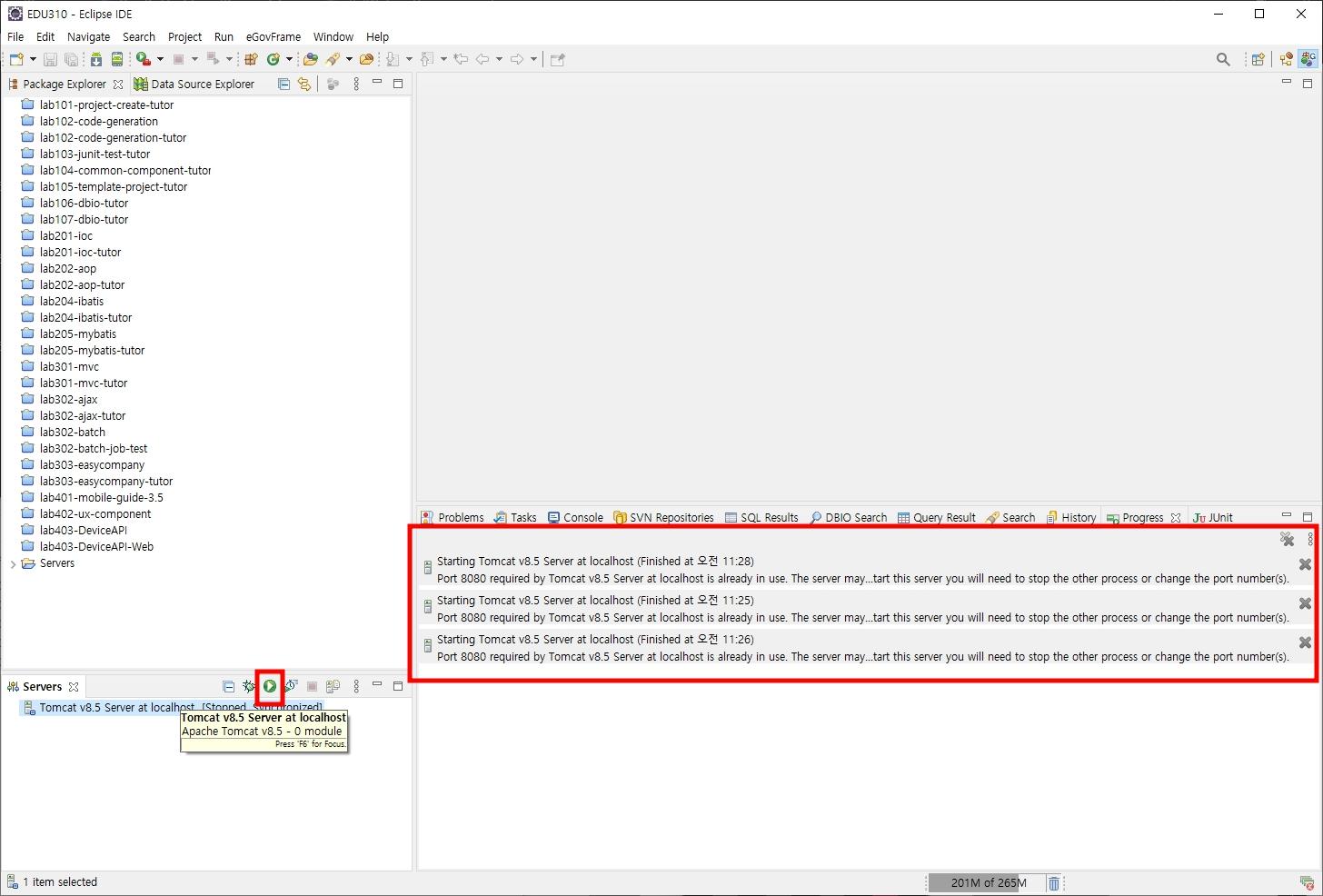The width and height of the screenshot is (1323, 896).
Task: Open the File menu
Action: click(x=15, y=37)
